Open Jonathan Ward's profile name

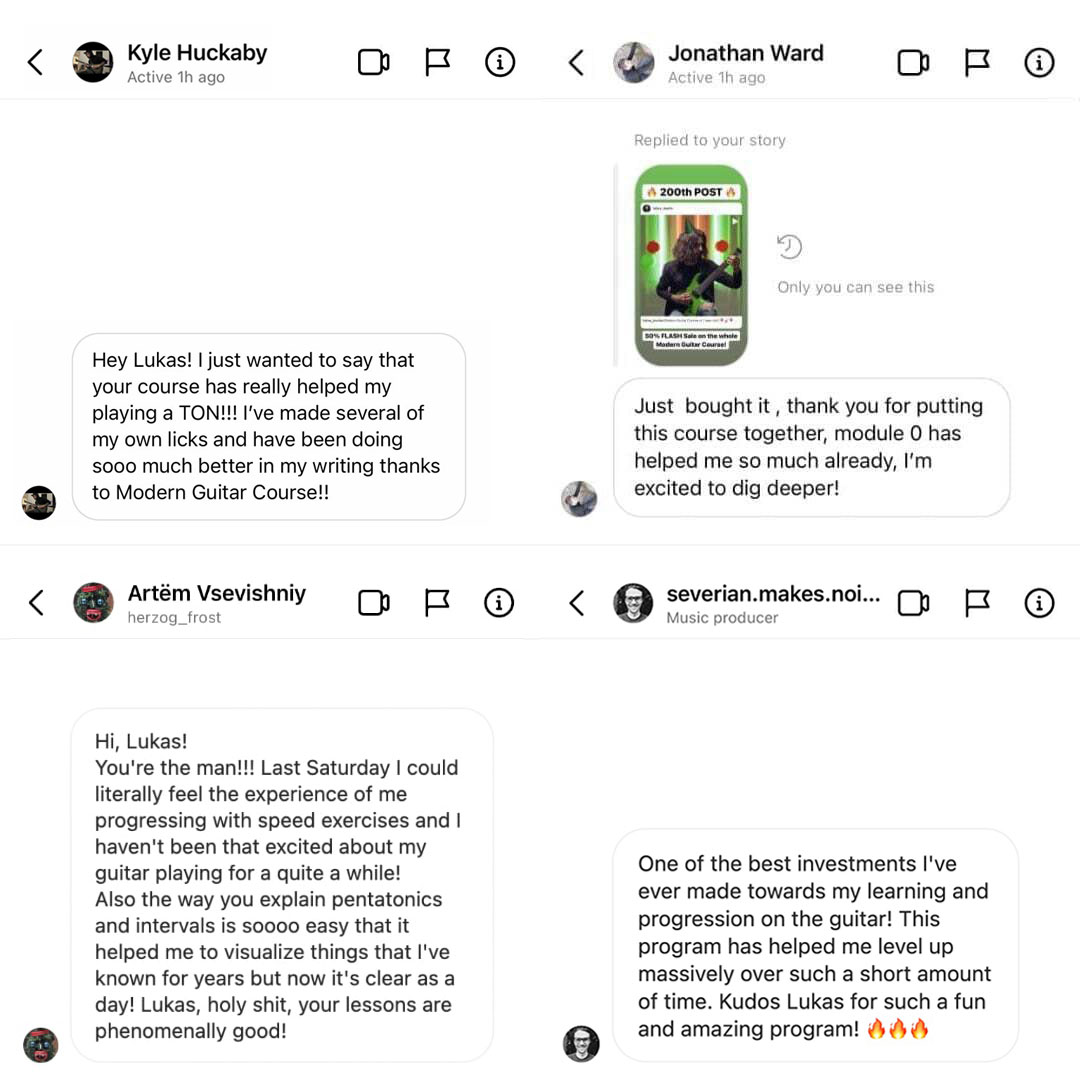click(745, 53)
